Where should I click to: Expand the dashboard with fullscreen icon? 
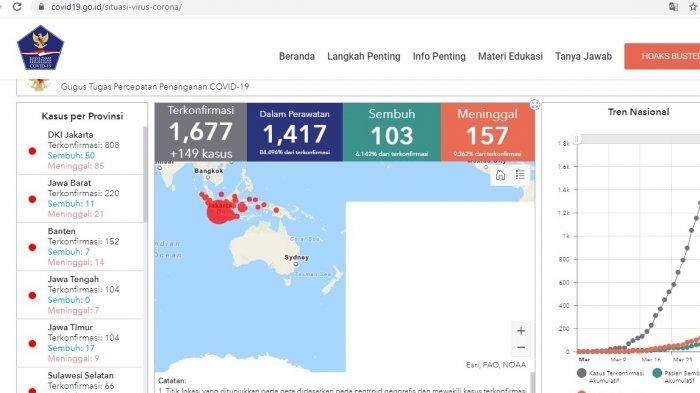[x=535, y=105]
